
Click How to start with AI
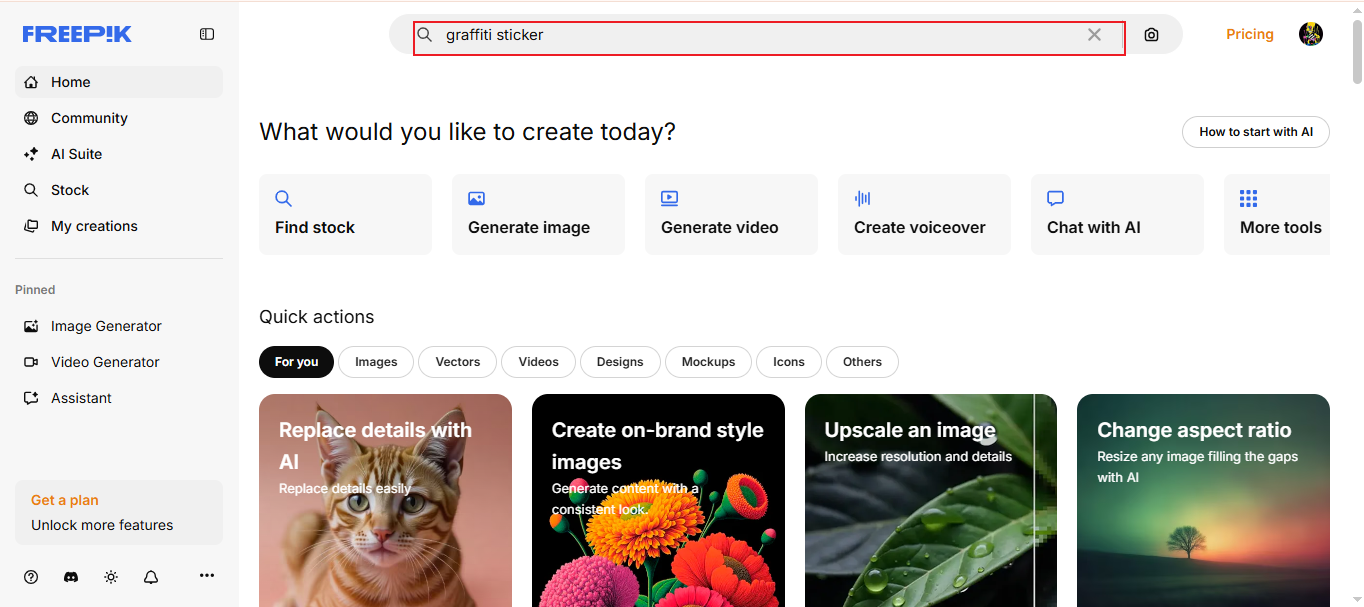pos(1255,132)
